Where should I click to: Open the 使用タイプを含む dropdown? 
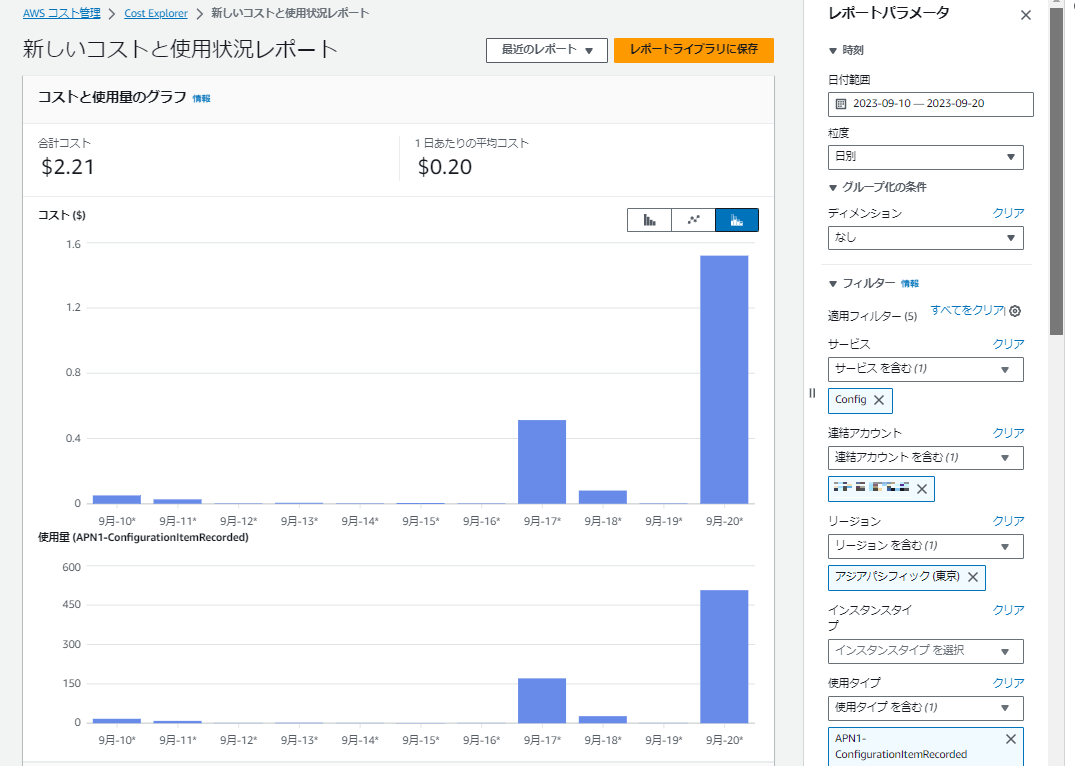pos(926,708)
